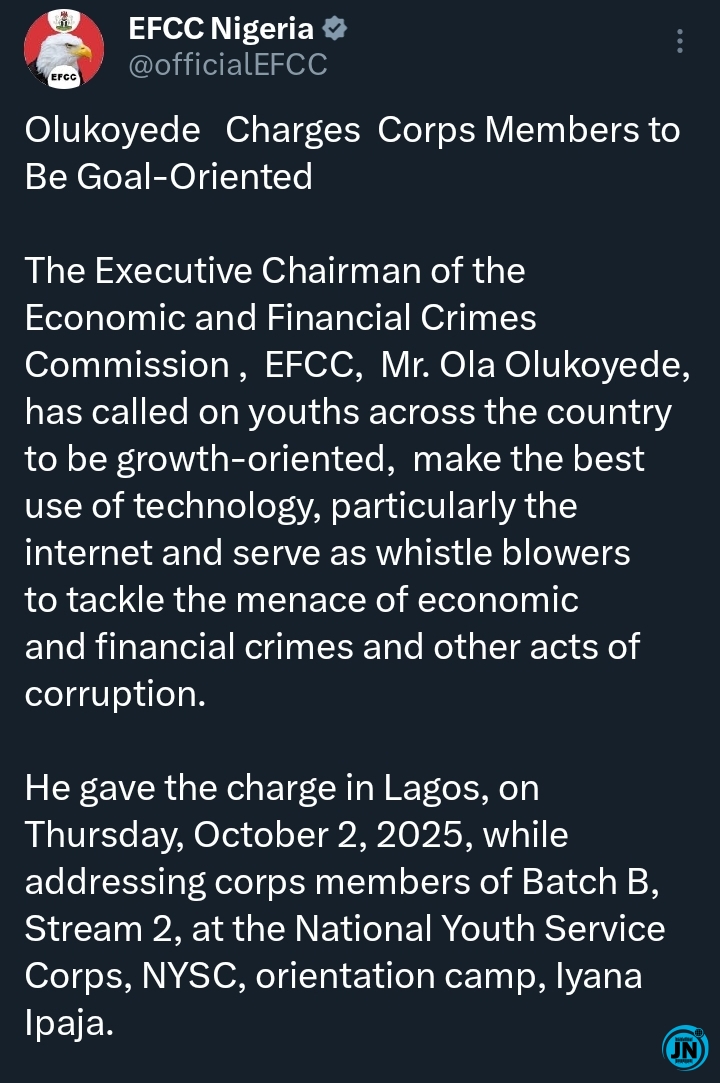
Task: Click the JN watermark logo
Action: pyautogui.click(x=685, y=1048)
